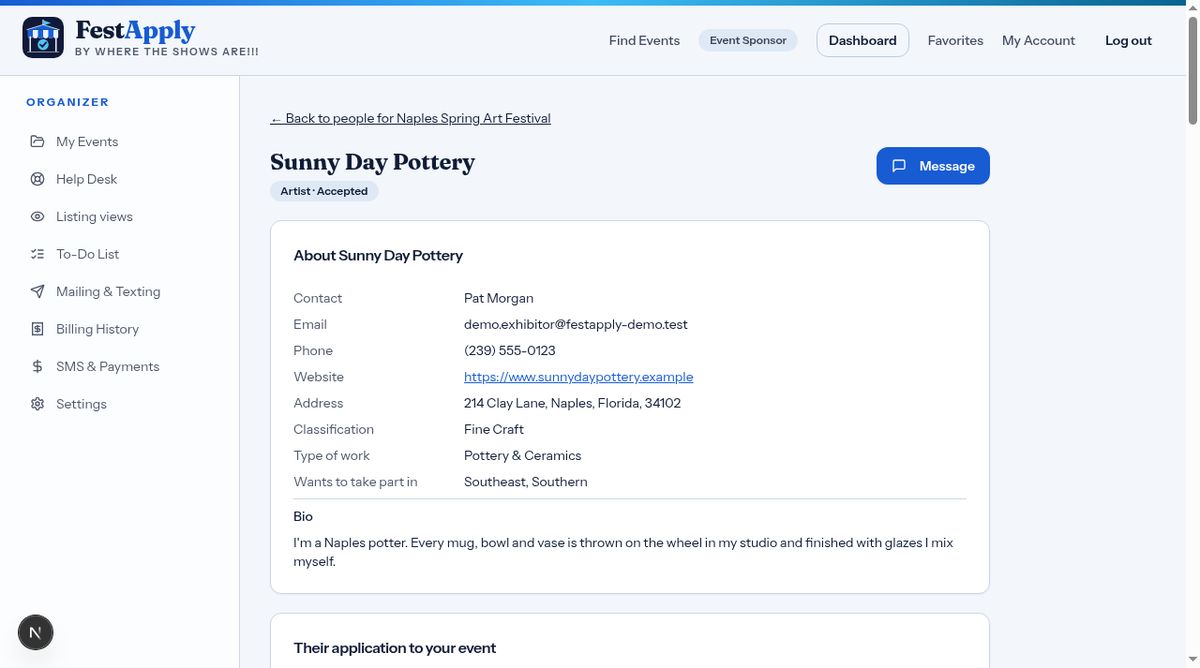
Task: Click the FestApply tent logo icon
Action: click(x=43, y=38)
